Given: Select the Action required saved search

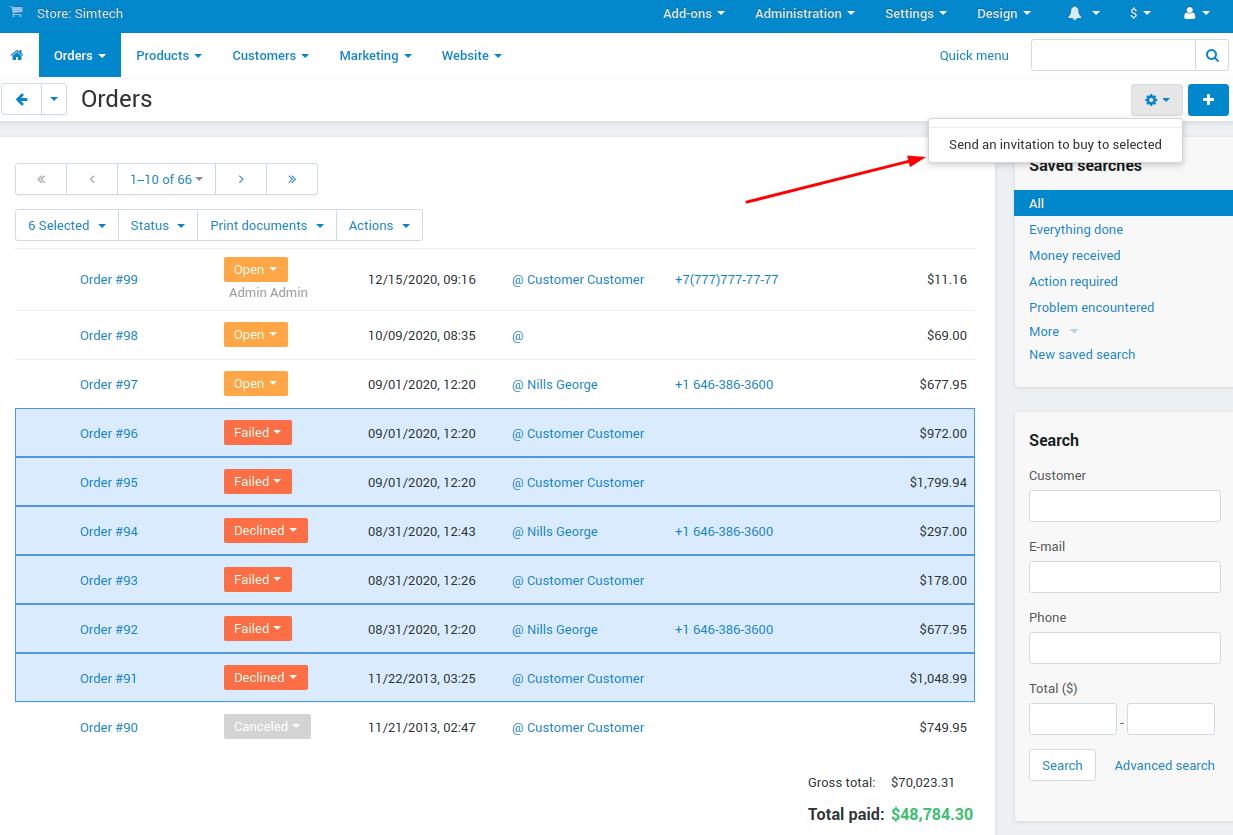Looking at the screenshot, I should 1073,282.
